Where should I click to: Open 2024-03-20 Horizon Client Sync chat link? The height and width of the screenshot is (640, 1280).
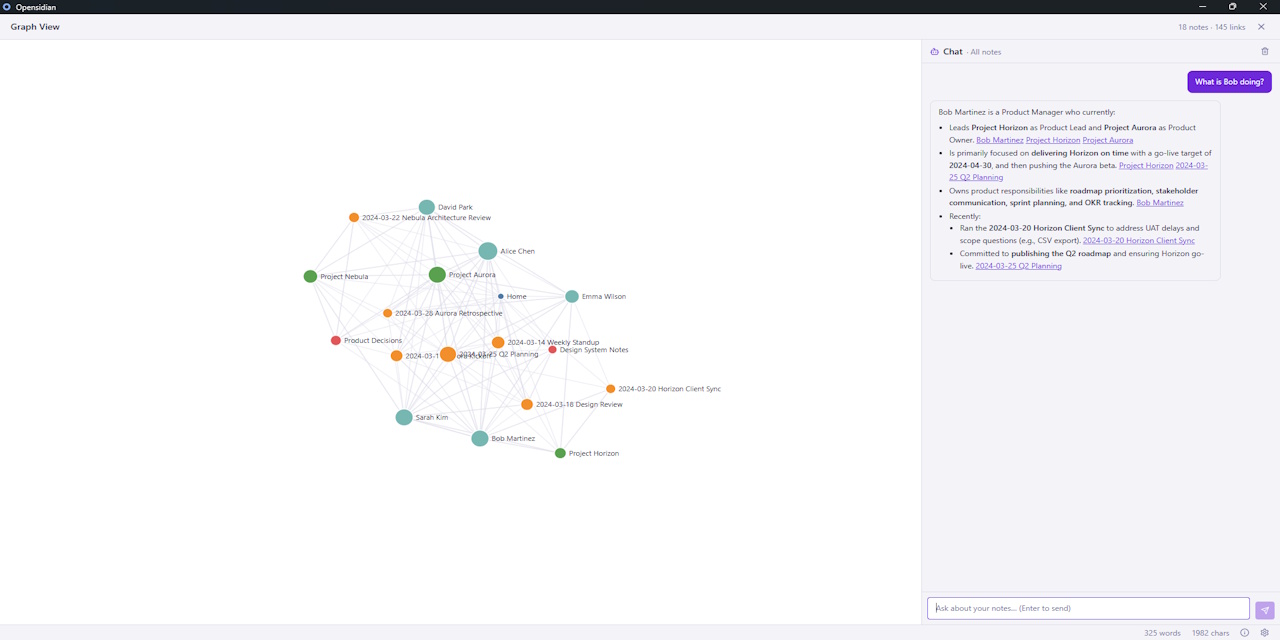click(1138, 241)
